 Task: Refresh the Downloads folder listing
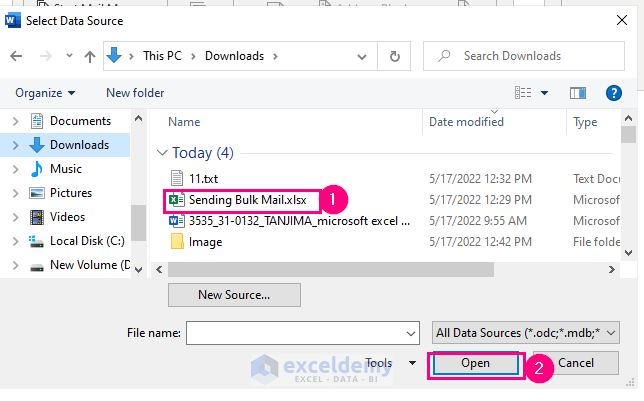[x=395, y=56]
